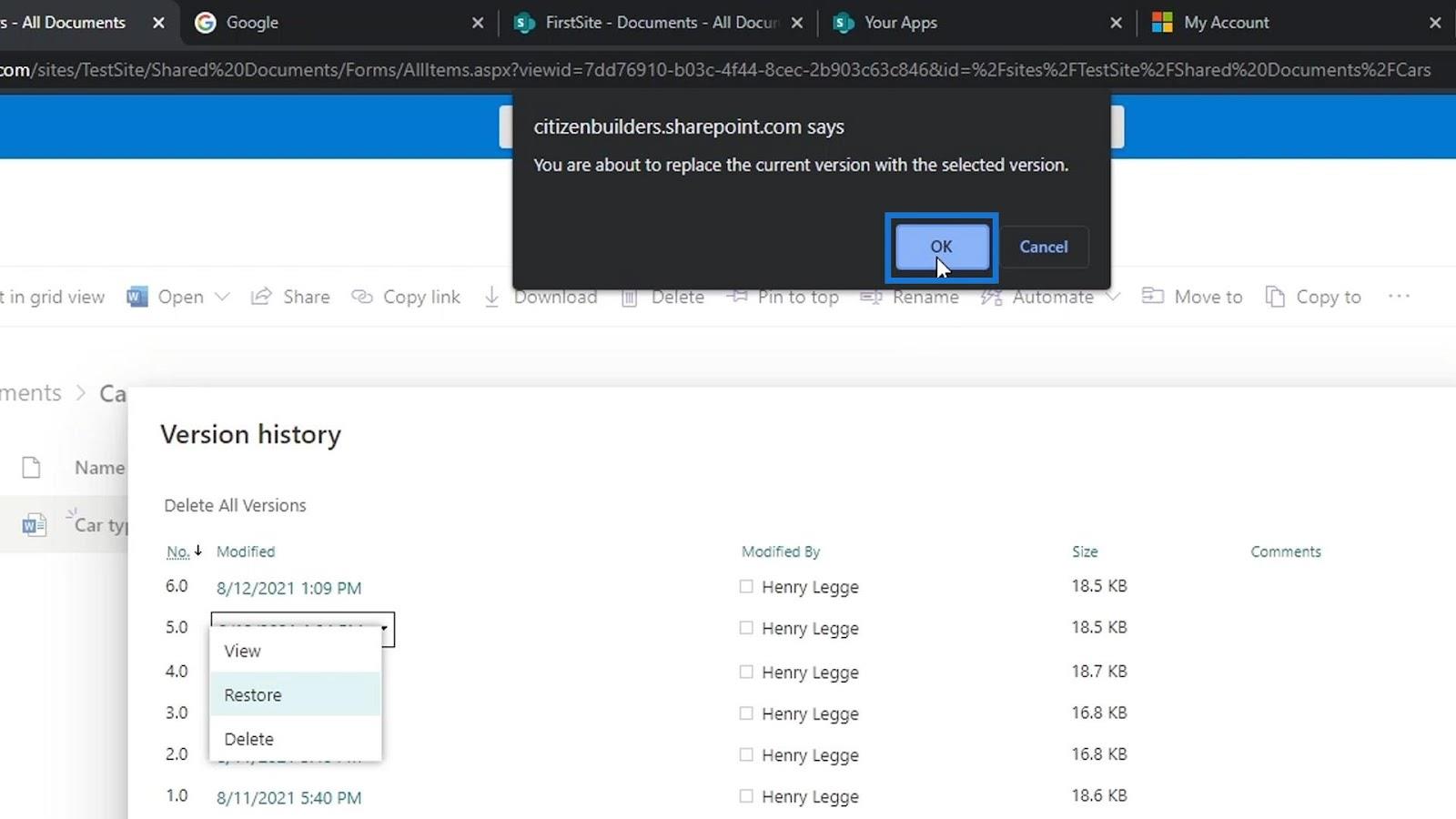Sort by the No. column header
Screen dimensions: 1456x819
coord(177,551)
